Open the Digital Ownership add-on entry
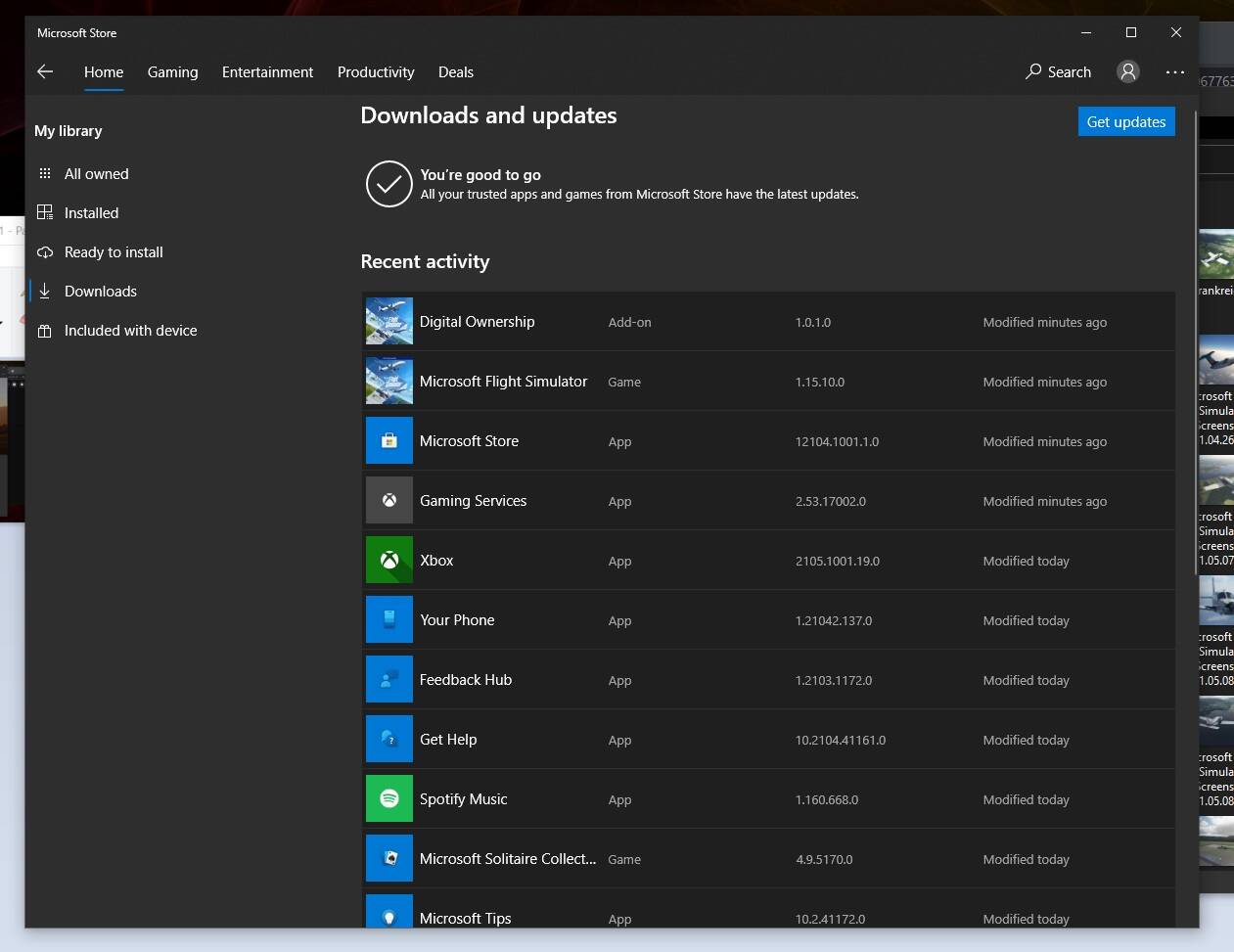 (x=477, y=322)
